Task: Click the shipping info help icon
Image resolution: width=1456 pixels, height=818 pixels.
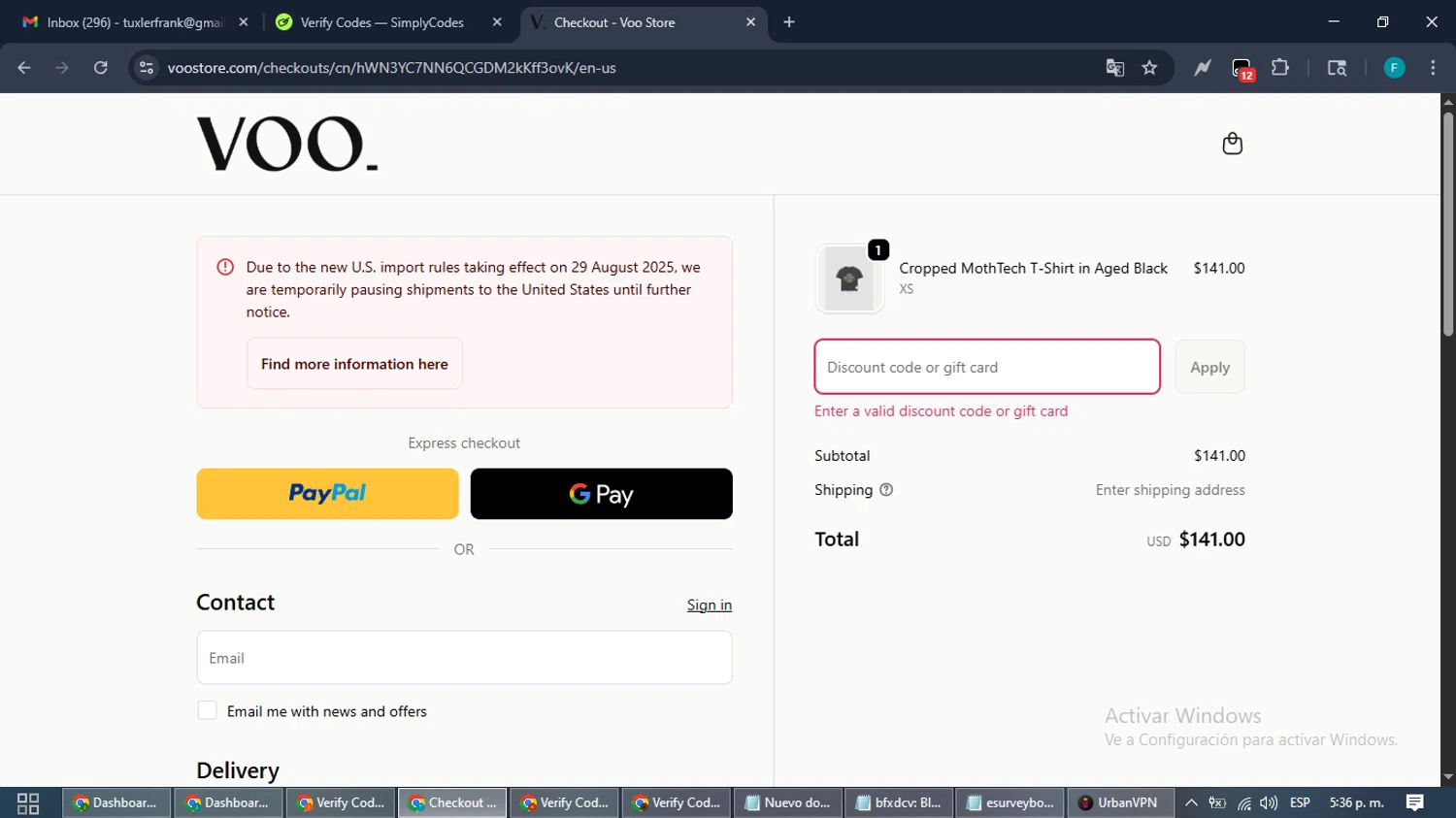Action: (886, 490)
